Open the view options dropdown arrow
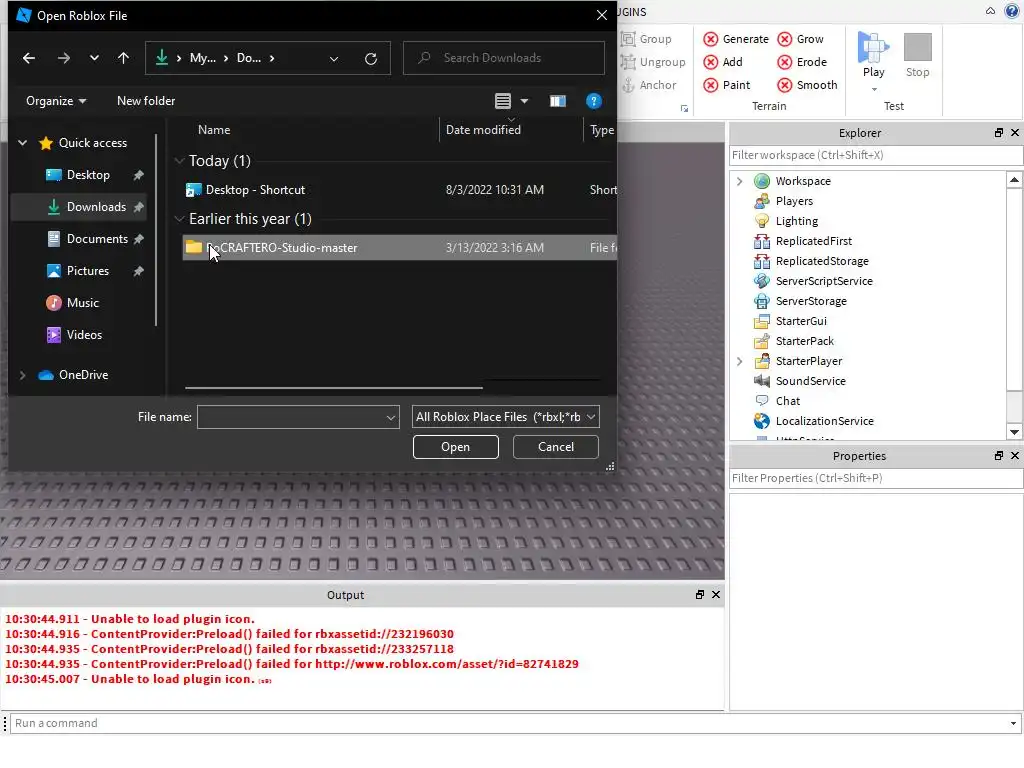 [524, 101]
